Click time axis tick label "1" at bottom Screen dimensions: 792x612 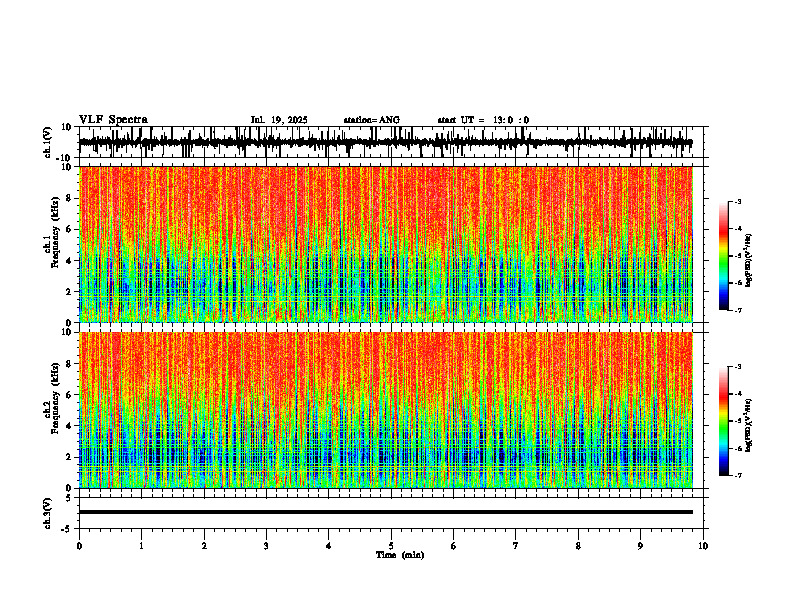(141, 546)
